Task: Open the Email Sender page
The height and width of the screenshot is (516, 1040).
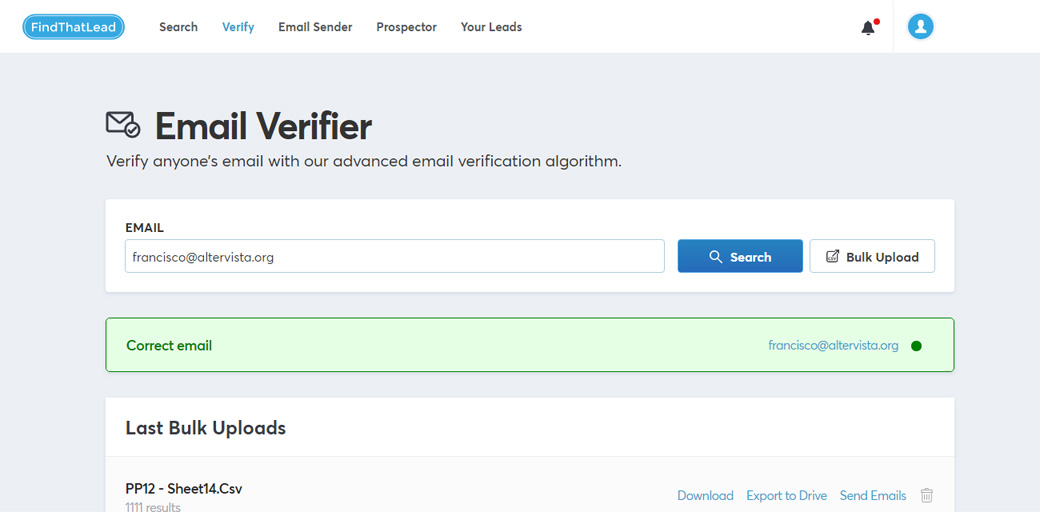Action: tap(315, 27)
